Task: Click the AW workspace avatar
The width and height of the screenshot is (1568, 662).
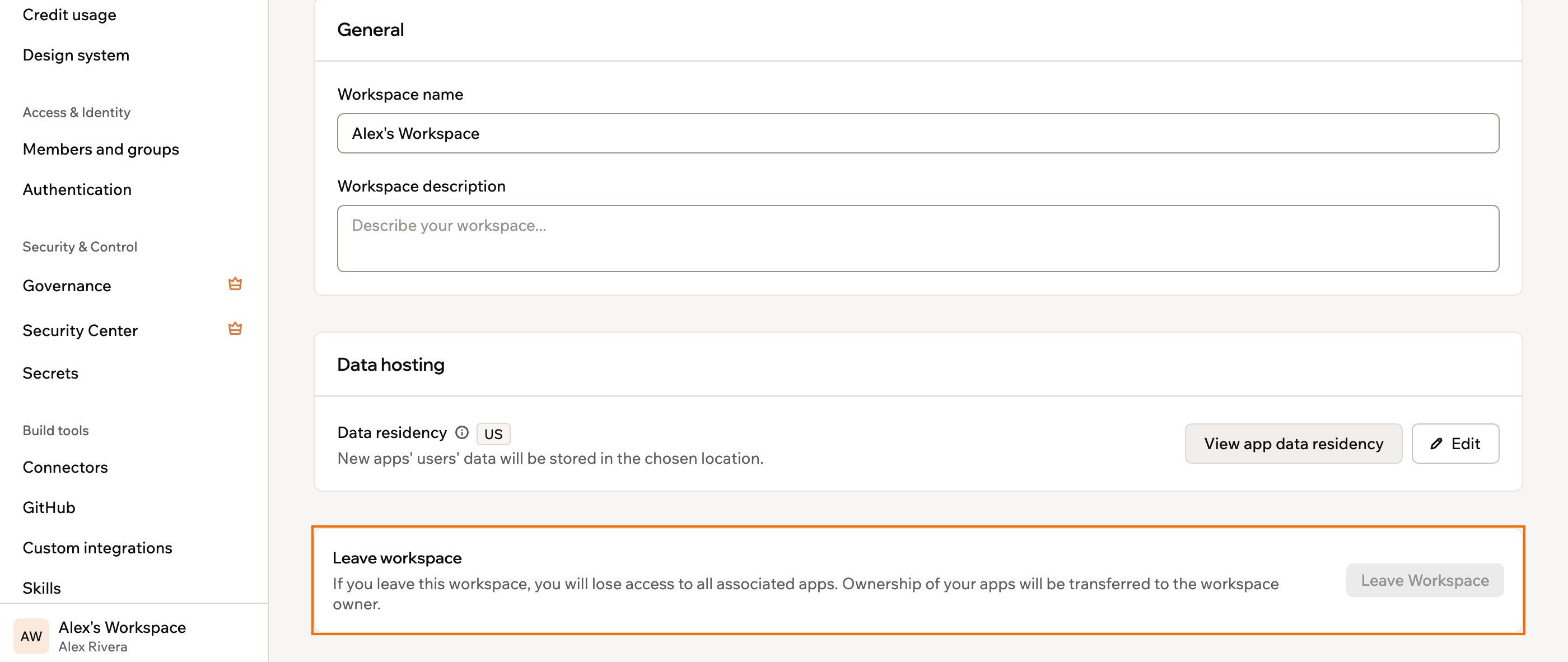Action: (x=31, y=636)
